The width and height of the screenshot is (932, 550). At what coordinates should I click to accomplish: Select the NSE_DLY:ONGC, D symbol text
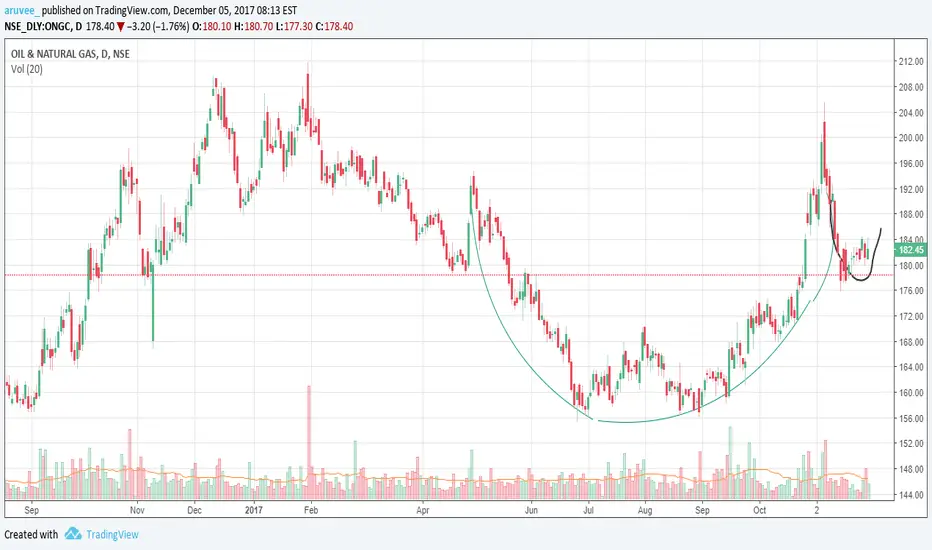point(43,26)
